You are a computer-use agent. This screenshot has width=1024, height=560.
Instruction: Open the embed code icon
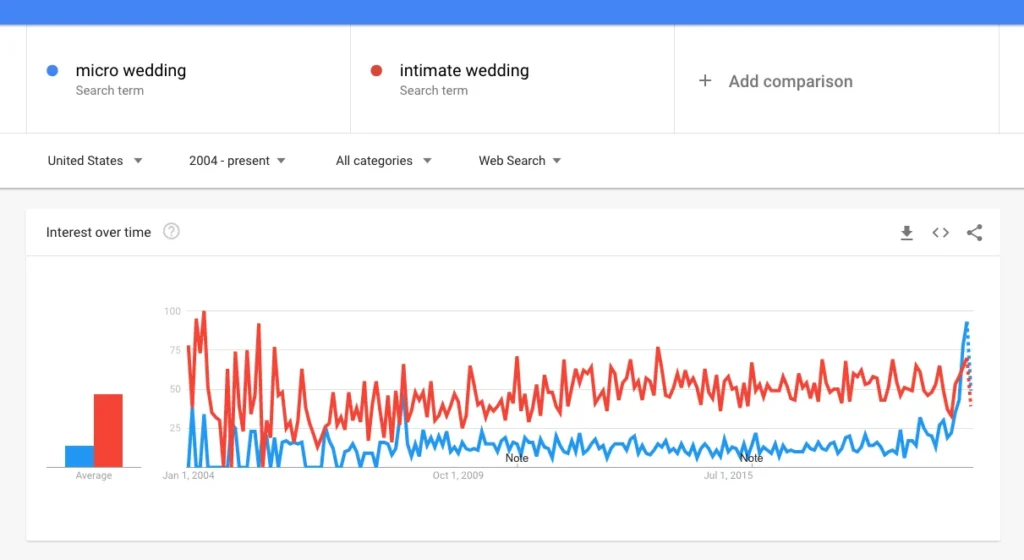click(940, 233)
